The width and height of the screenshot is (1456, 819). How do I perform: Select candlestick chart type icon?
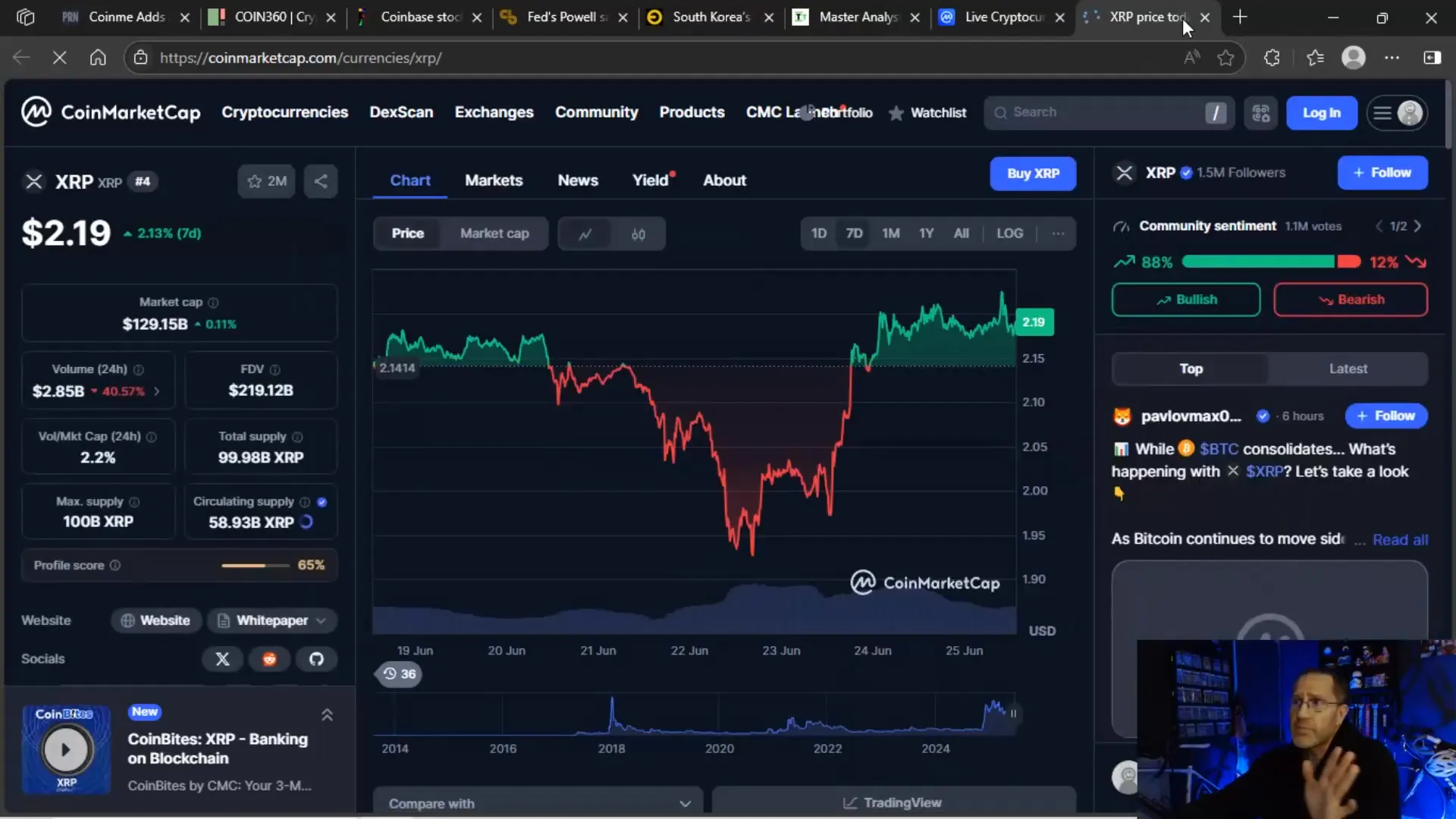tap(639, 234)
